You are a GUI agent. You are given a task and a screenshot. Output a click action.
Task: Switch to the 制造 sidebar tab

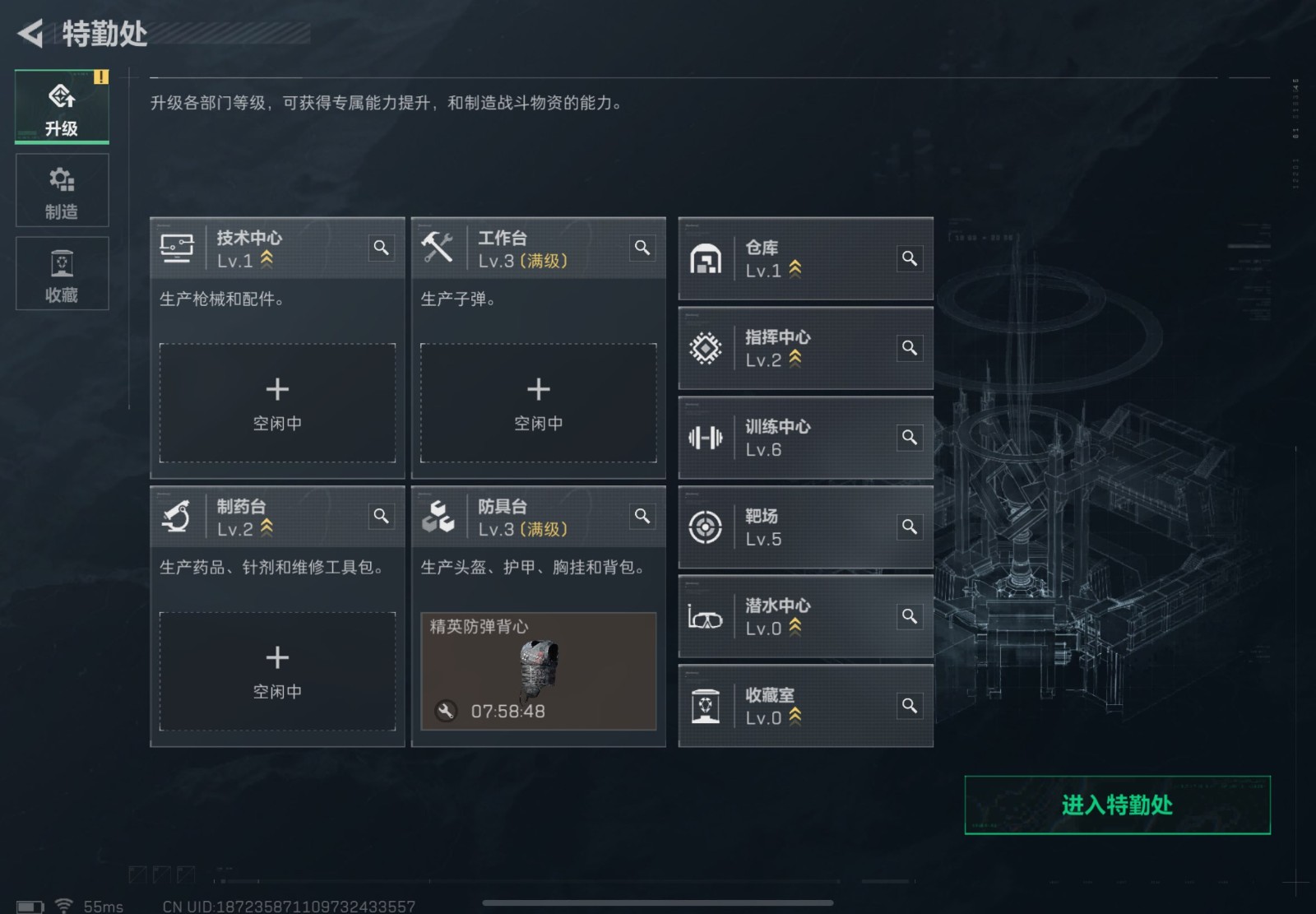pyautogui.click(x=62, y=191)
